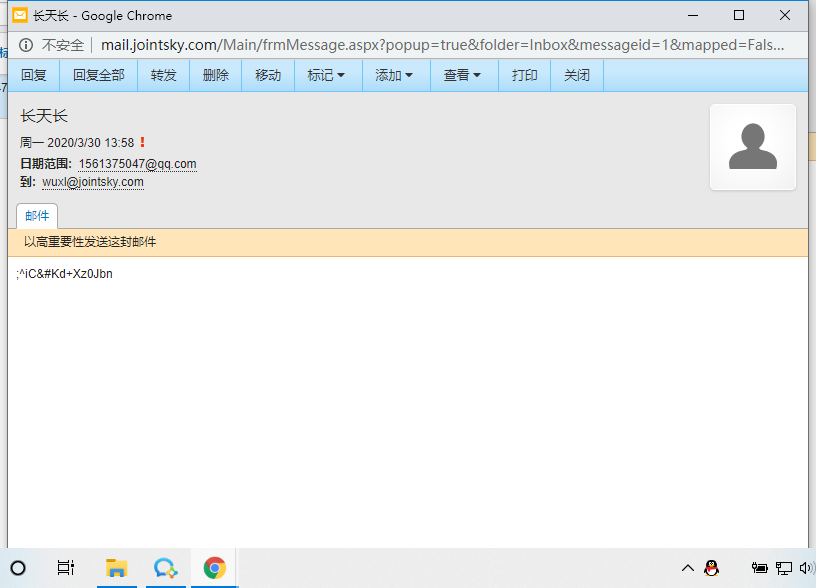Select the 邮件 tab
Screen dimensions: 816x588
[37, 216]
